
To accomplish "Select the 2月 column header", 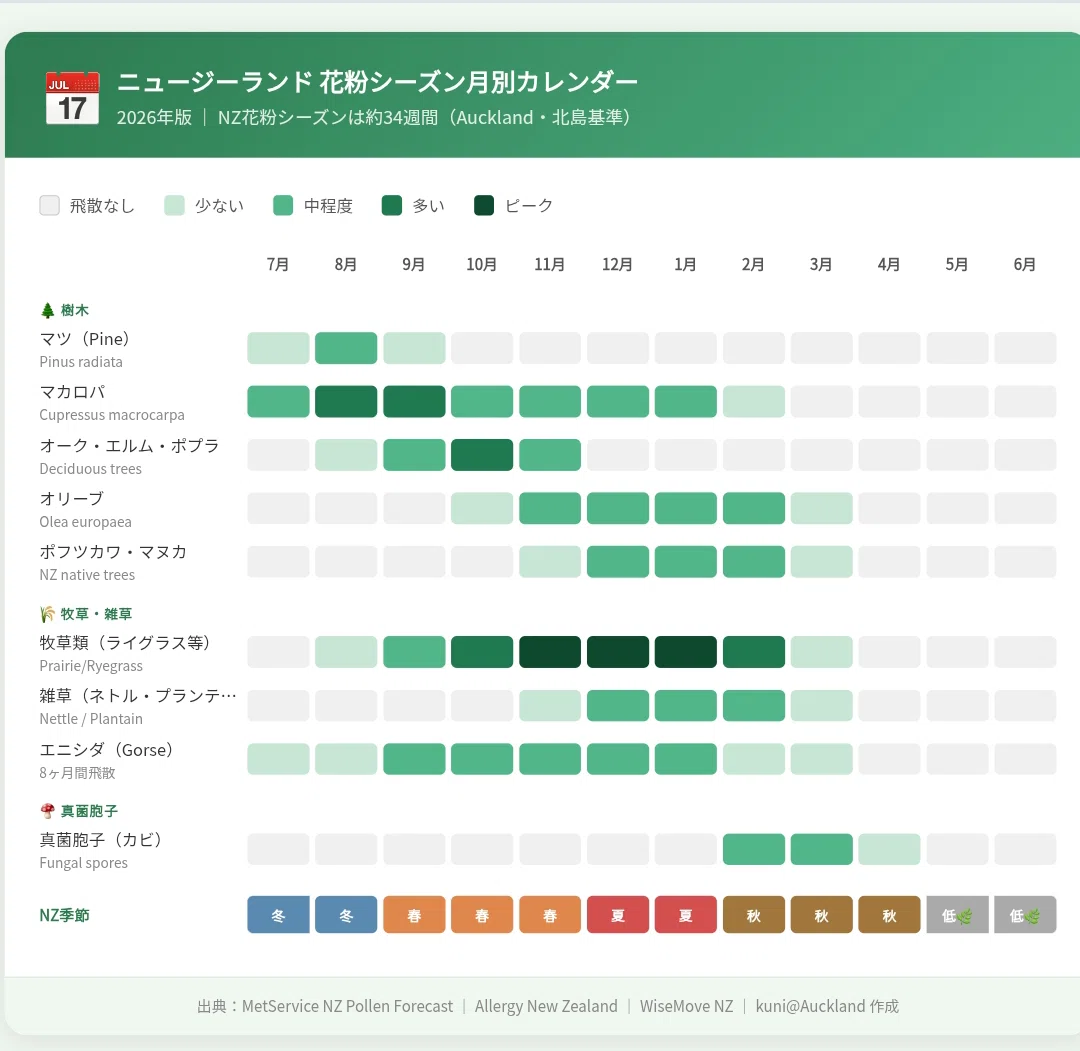I will [754, 264].
